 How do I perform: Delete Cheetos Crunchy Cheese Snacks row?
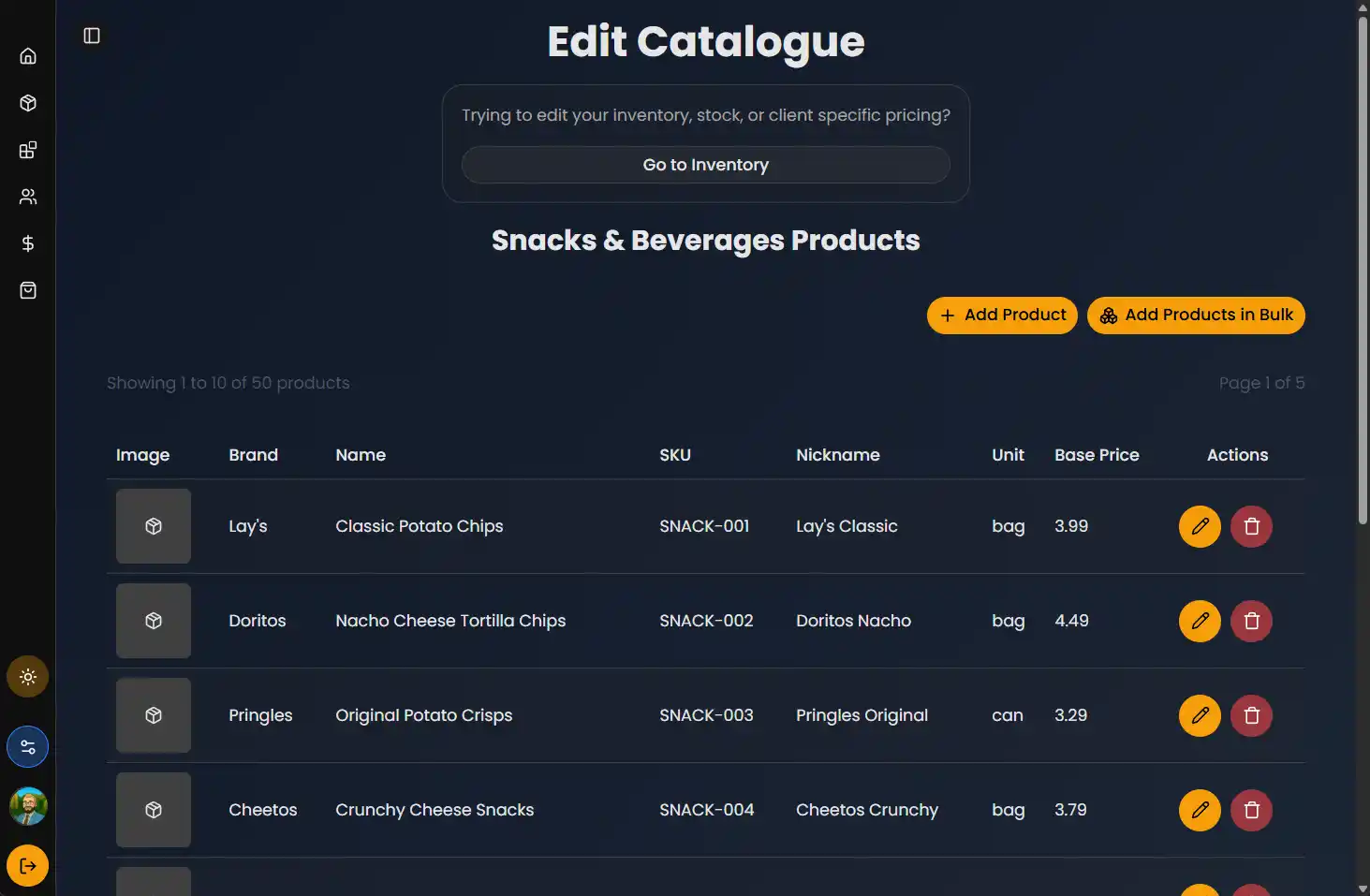tap(1251, 810)
